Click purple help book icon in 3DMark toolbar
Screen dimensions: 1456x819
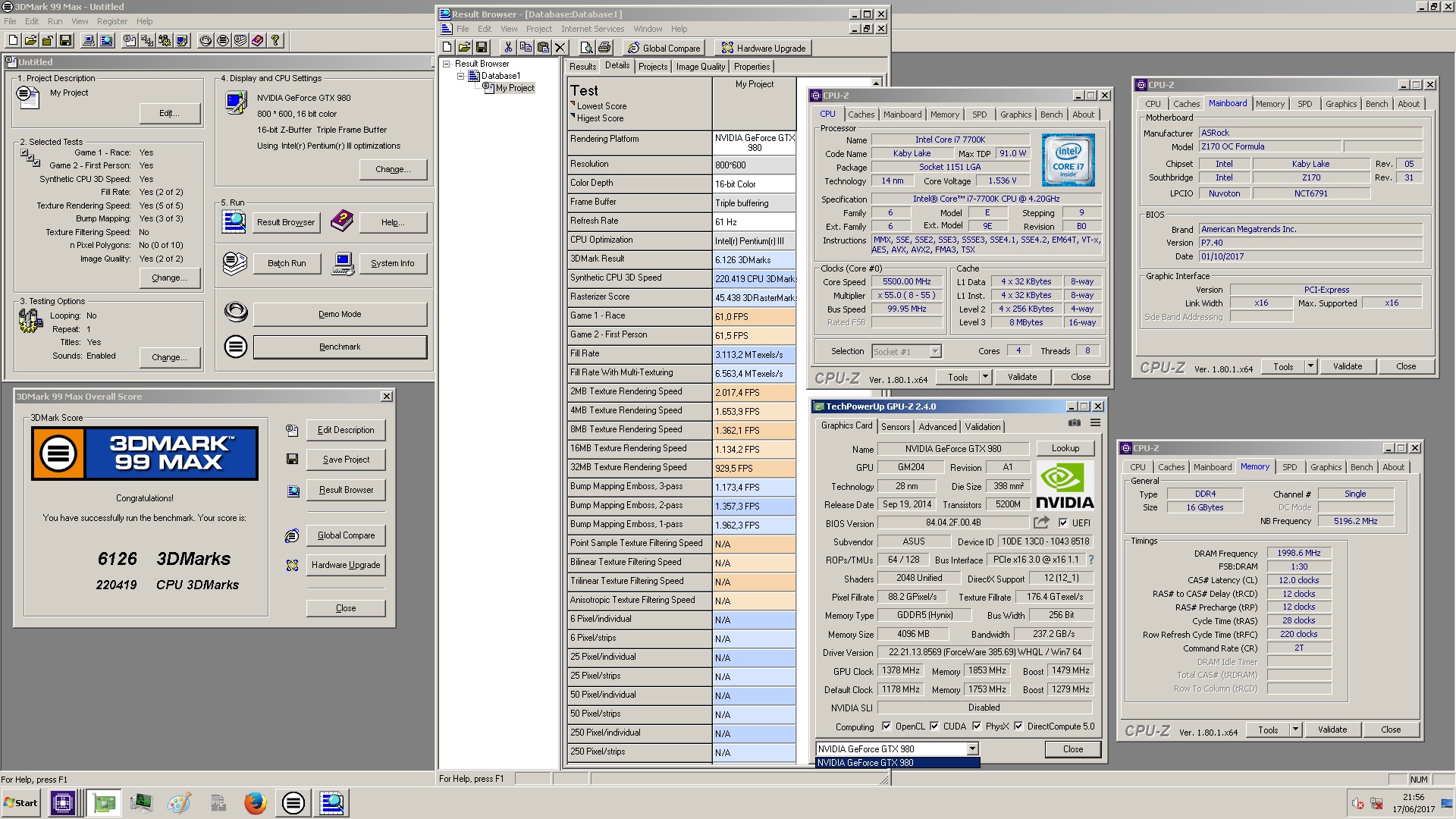pos(258,40)
